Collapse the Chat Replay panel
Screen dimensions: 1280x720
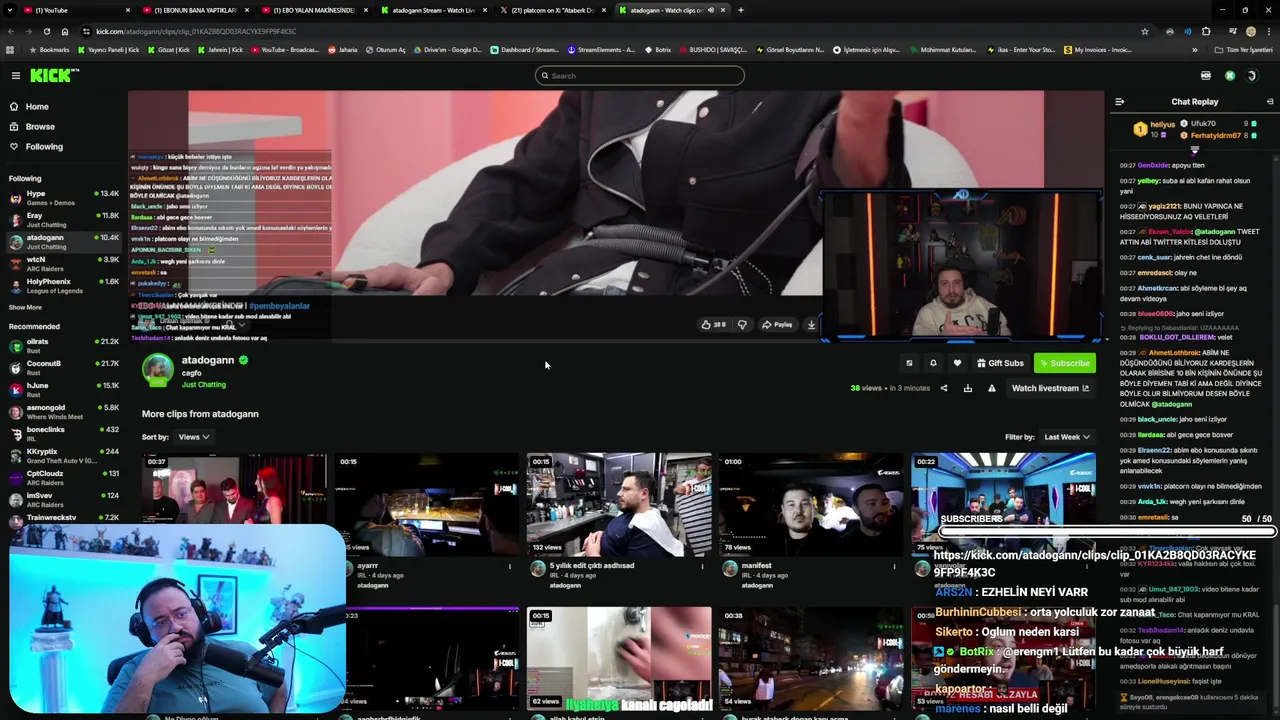point(1119,102)
